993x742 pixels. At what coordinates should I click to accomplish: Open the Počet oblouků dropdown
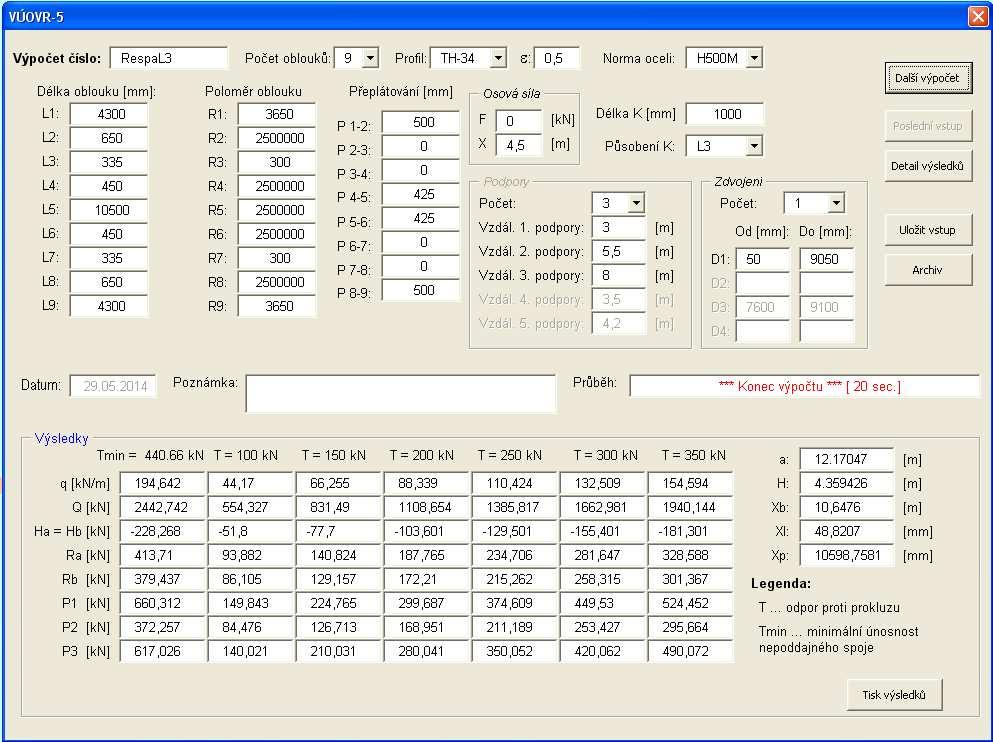pyautogui.click(x=370, y=58)
